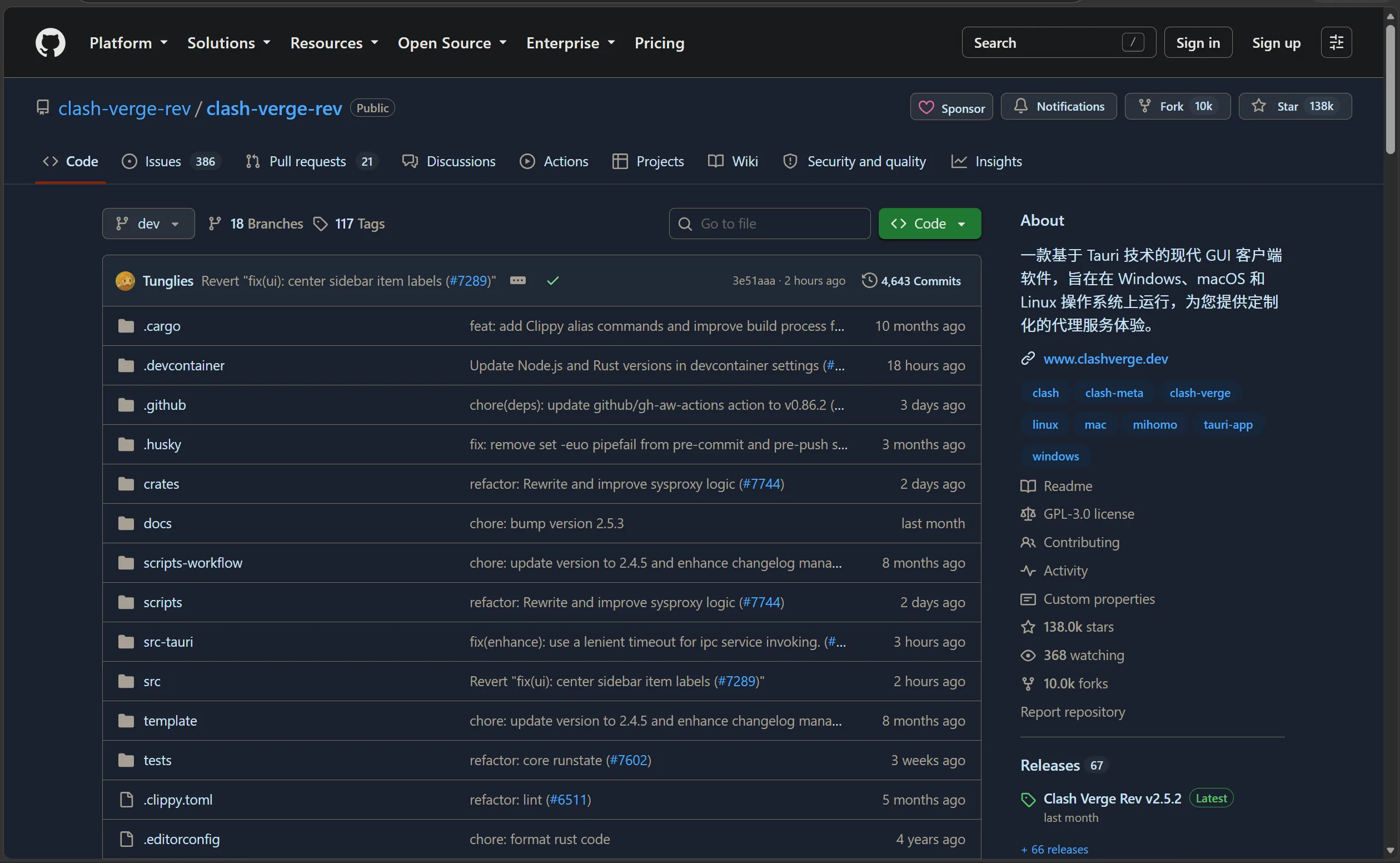Open the Insights tab
Screen dimensions: 1400x863
click(987, 161)
